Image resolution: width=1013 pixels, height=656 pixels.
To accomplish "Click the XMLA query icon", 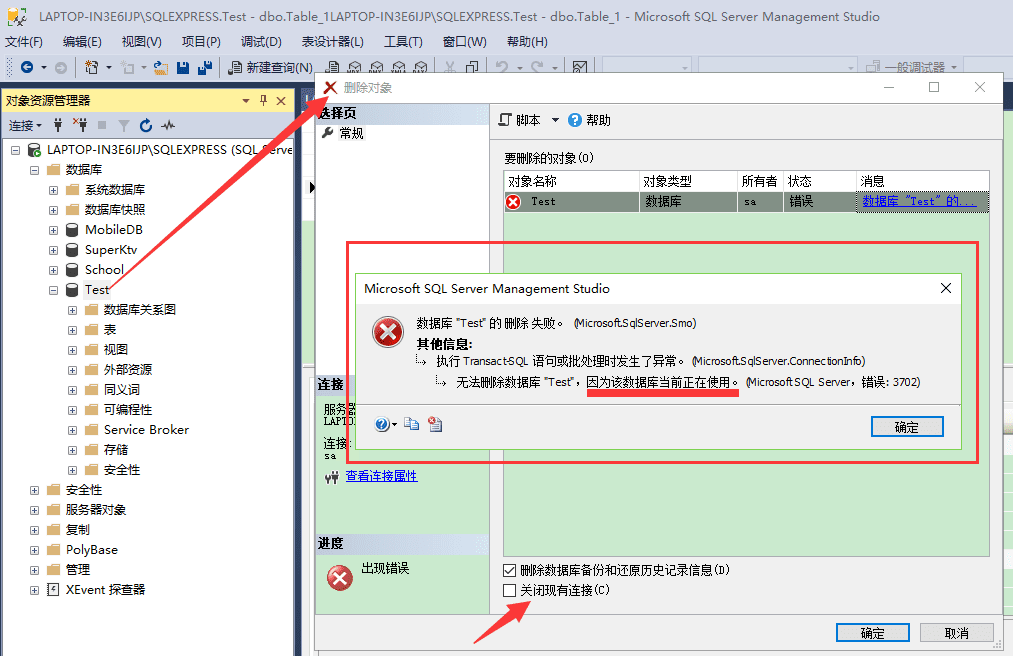I will click(399, 67).
